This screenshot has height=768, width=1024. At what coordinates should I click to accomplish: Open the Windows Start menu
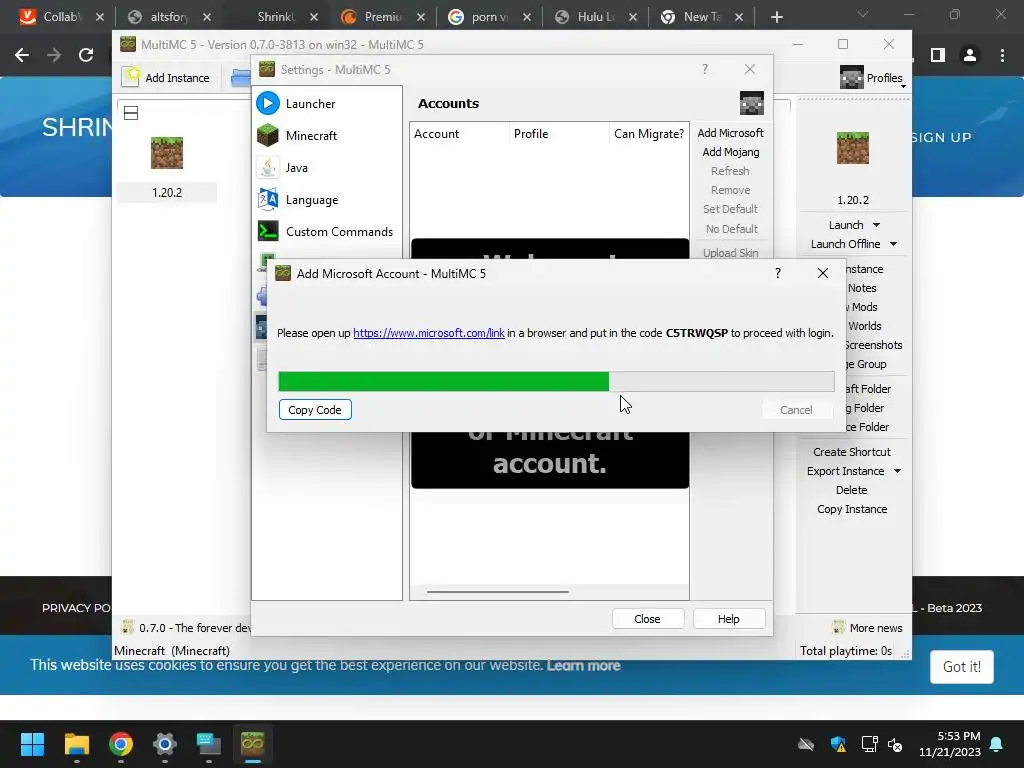pyautogui.click(x=32, y=744)
